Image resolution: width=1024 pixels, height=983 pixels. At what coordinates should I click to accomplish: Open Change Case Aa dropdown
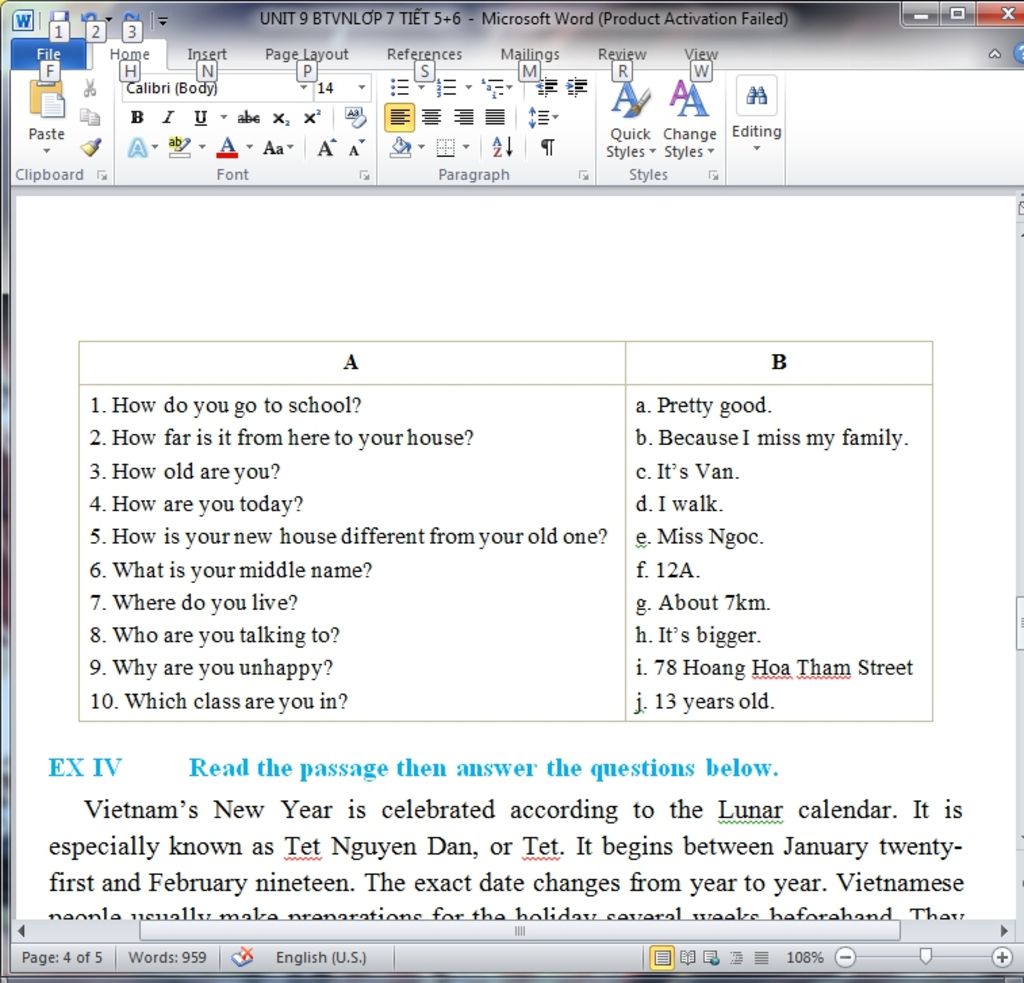tap(278, 148)
